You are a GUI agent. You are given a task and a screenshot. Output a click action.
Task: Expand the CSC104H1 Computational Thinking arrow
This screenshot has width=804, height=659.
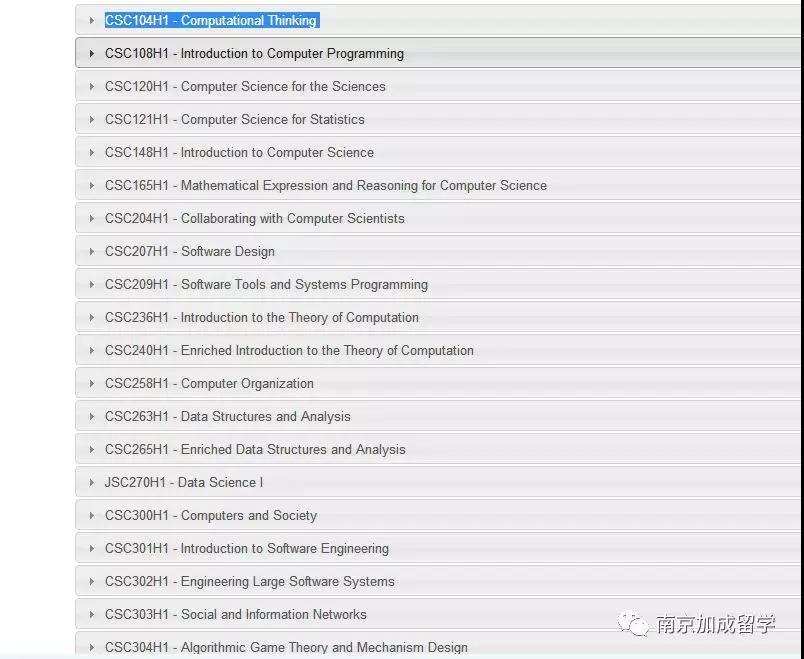click(92, 21)
